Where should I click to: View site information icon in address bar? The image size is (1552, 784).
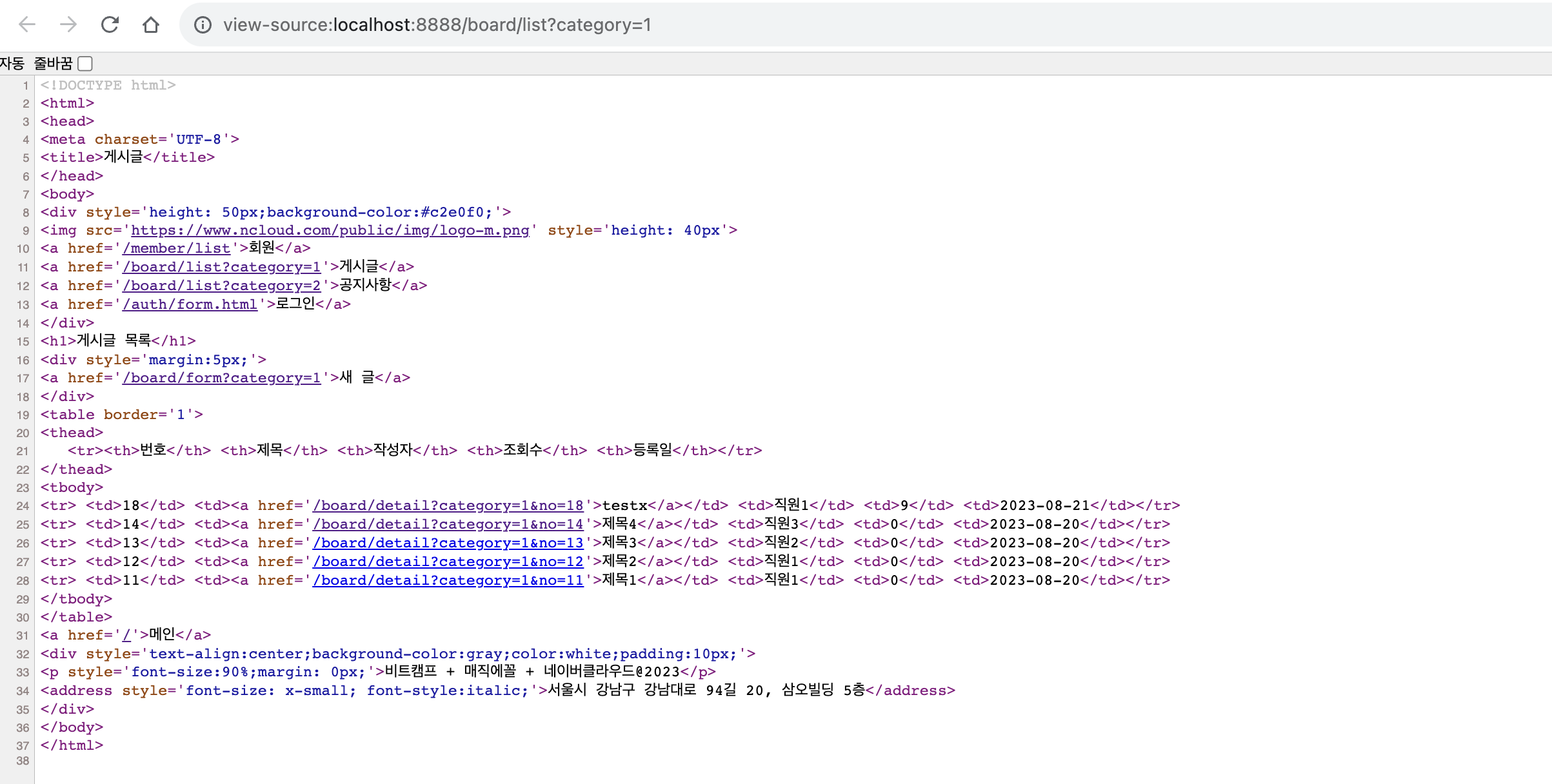coord(203,25)
